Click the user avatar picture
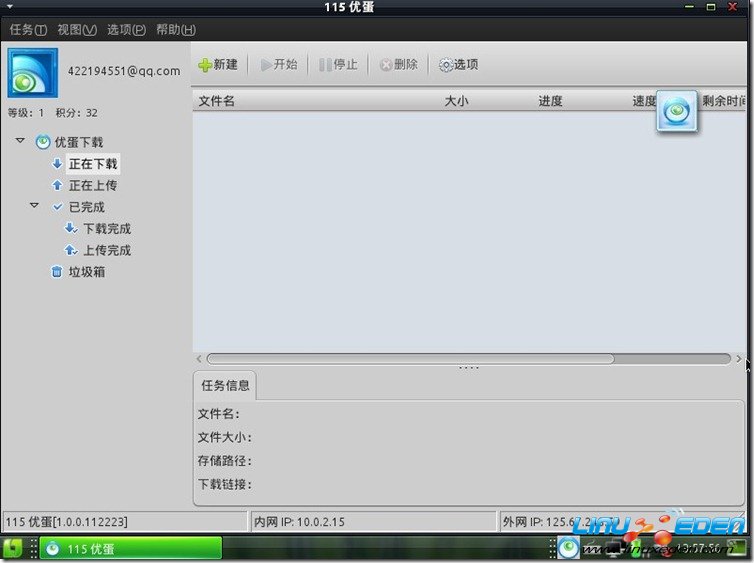 (x=33, y=73)
